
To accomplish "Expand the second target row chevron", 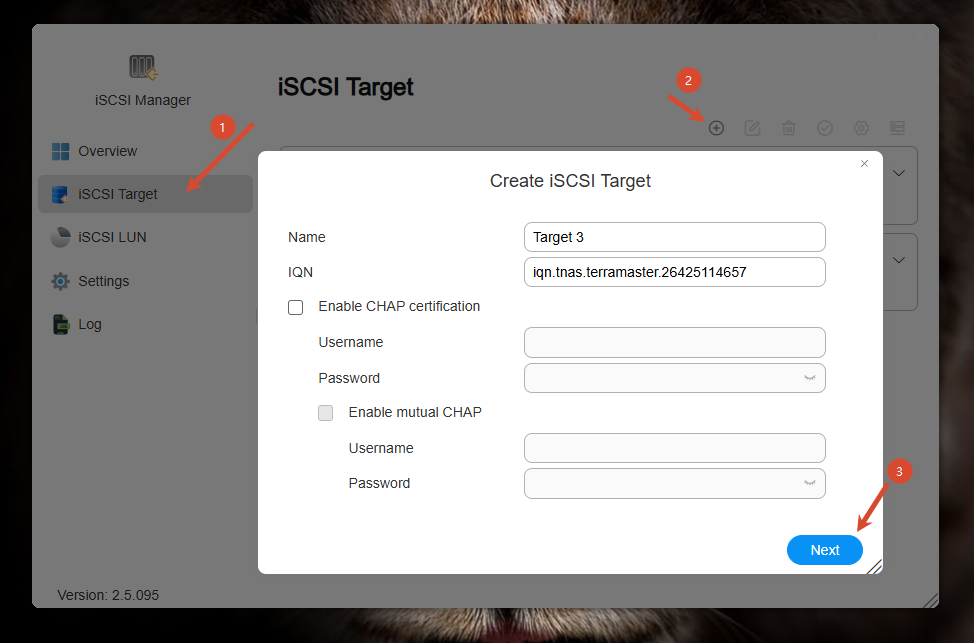I will [899, 260].
